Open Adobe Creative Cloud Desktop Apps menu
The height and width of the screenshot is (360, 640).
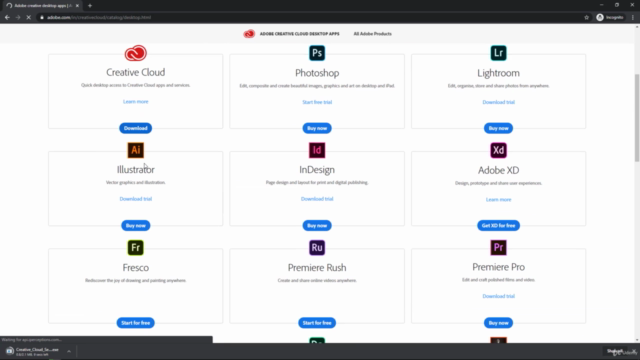coord(299,34)
